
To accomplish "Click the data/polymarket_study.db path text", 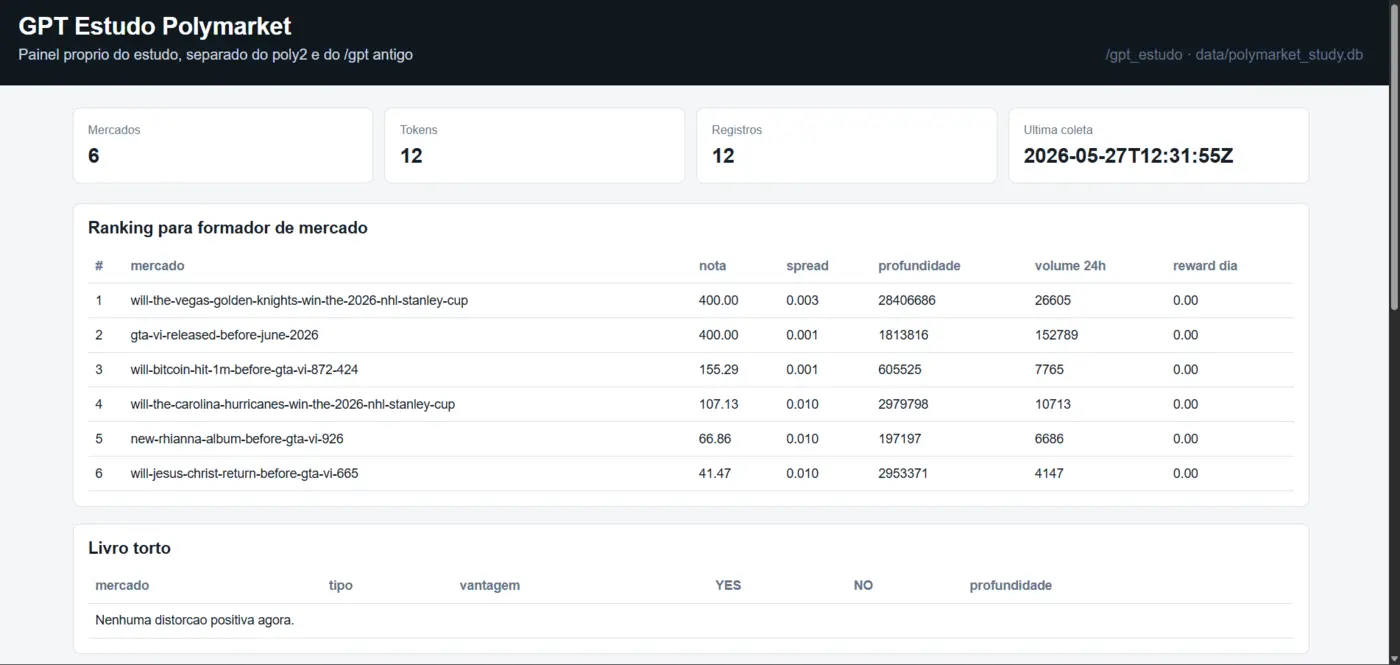I will click(x=1279, y=55).
